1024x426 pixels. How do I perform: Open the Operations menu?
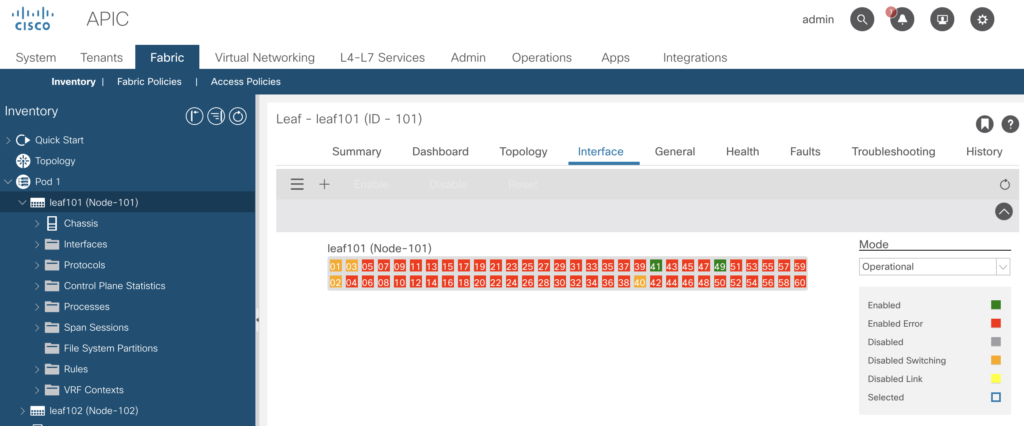click(542, 57)
